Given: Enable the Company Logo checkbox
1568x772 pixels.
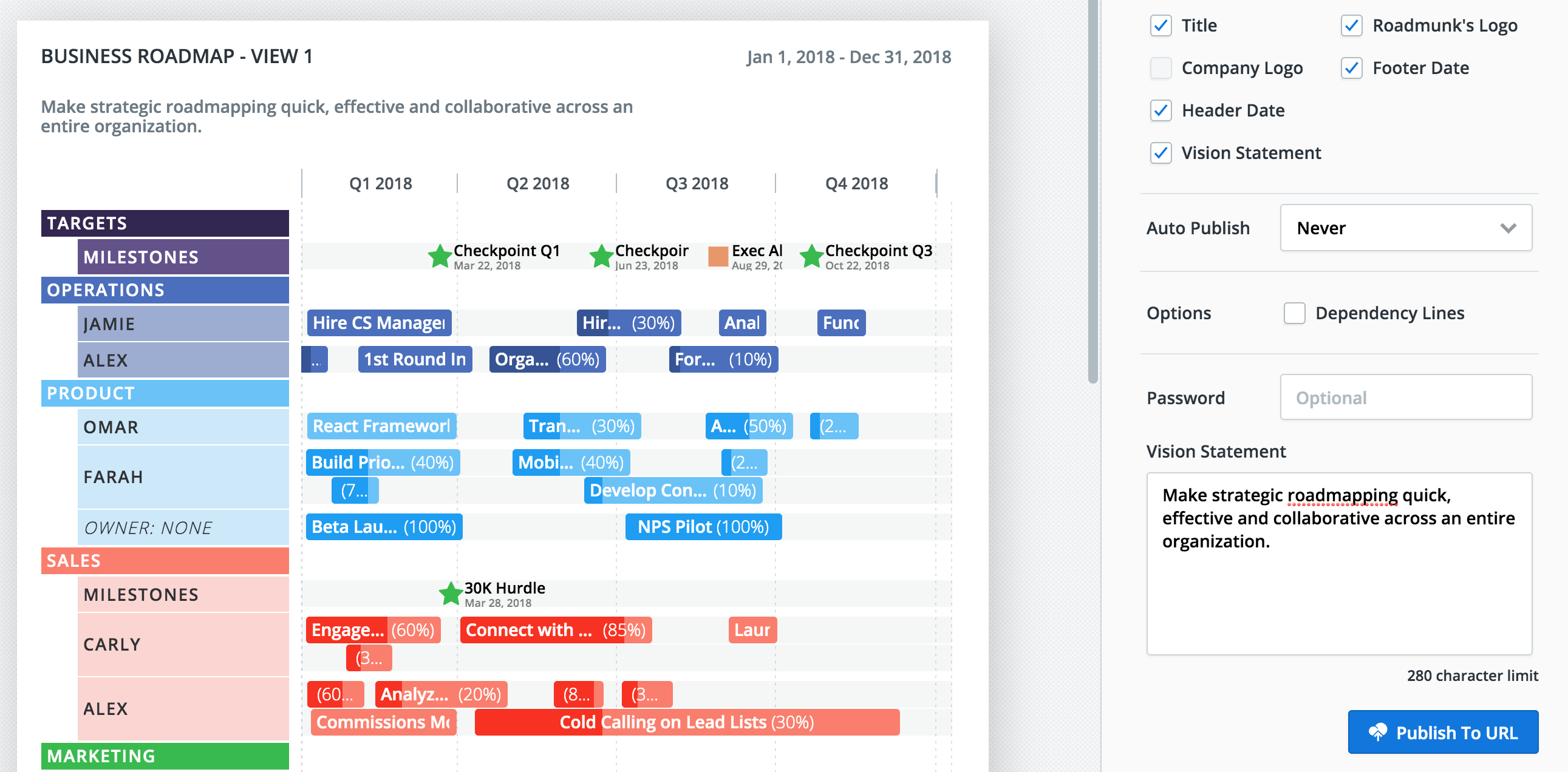Looking at the screenshot, I should tap(1160, 68).
